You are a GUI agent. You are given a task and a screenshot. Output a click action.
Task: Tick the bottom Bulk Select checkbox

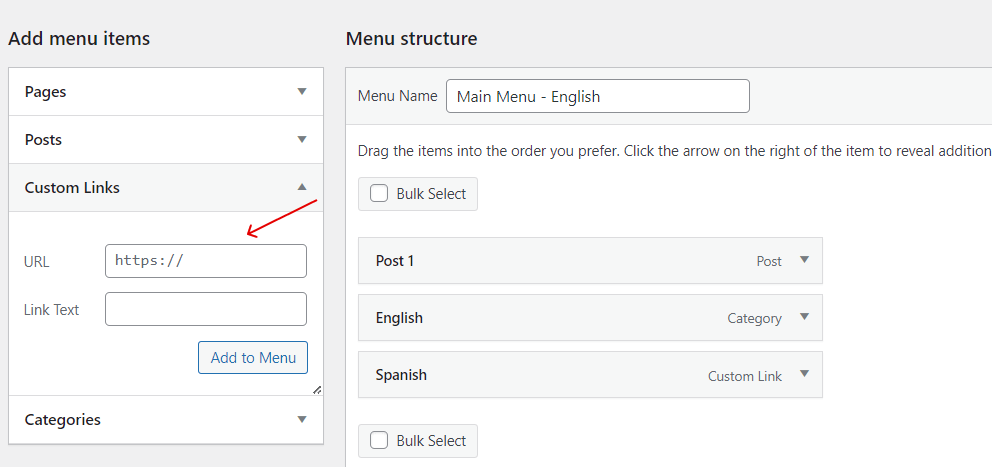pos(379,441)
